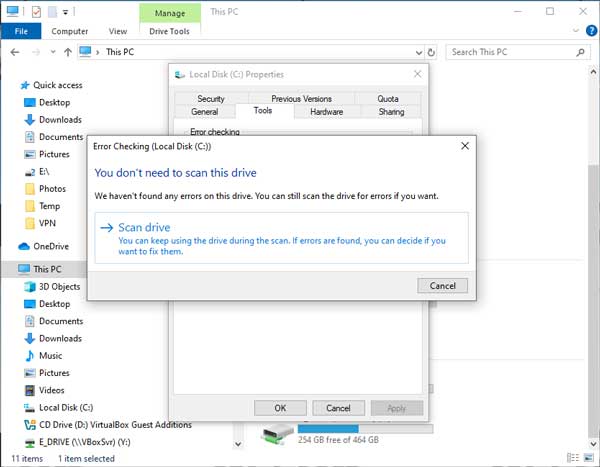Click OK in Local Disk Properties
The image size is (600, 467).
[280, 408]
